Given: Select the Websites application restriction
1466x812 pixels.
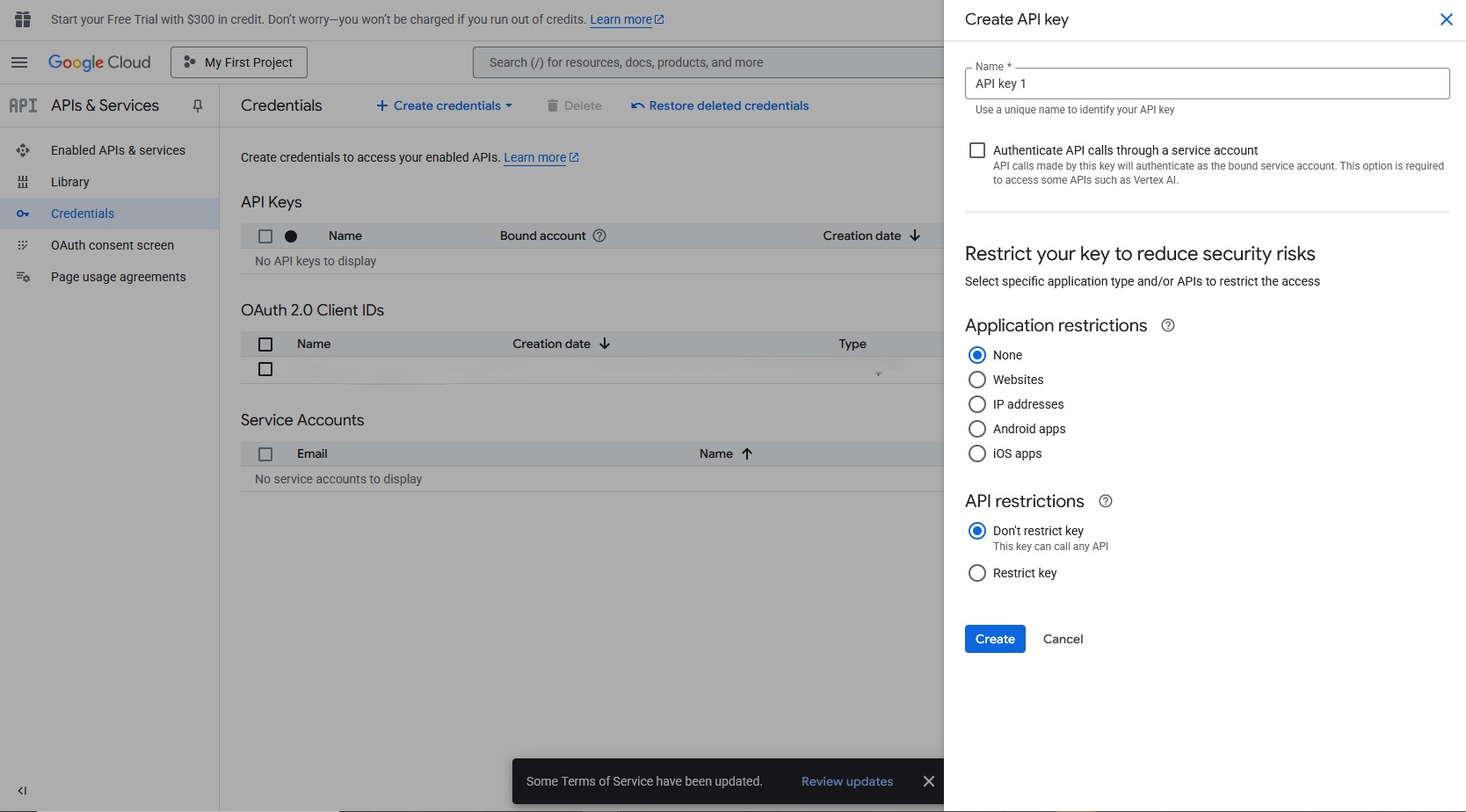Looking at the screenshot, I should coord(977,380).
